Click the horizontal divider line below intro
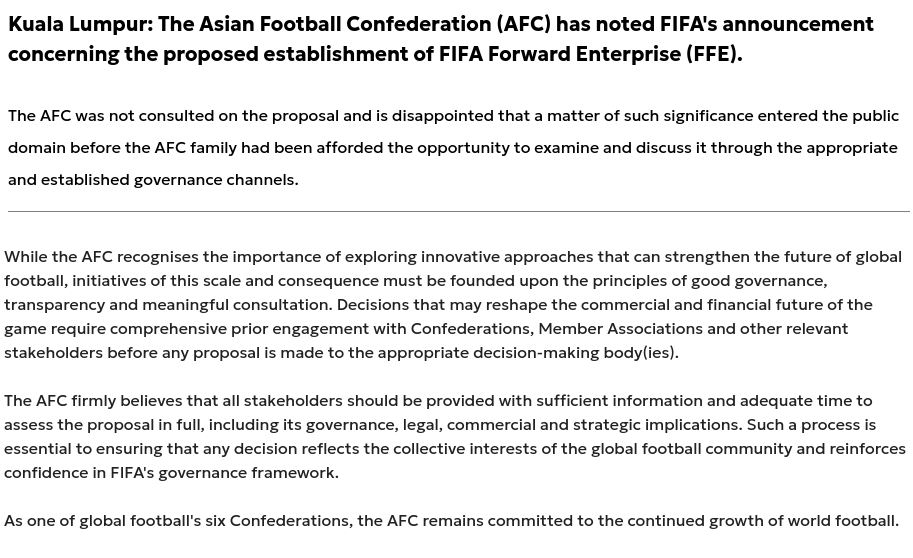This screenshot has height=558, width=913. click(x=459, y=211)
